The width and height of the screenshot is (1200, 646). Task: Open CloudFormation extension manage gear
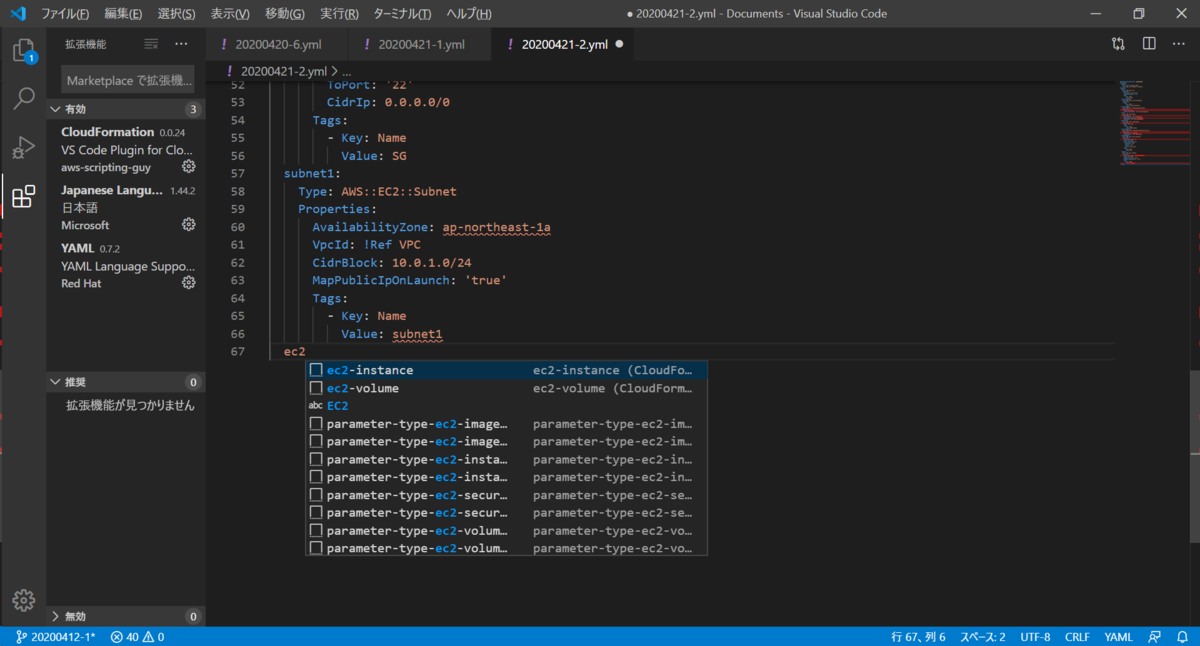coord(188,167)
